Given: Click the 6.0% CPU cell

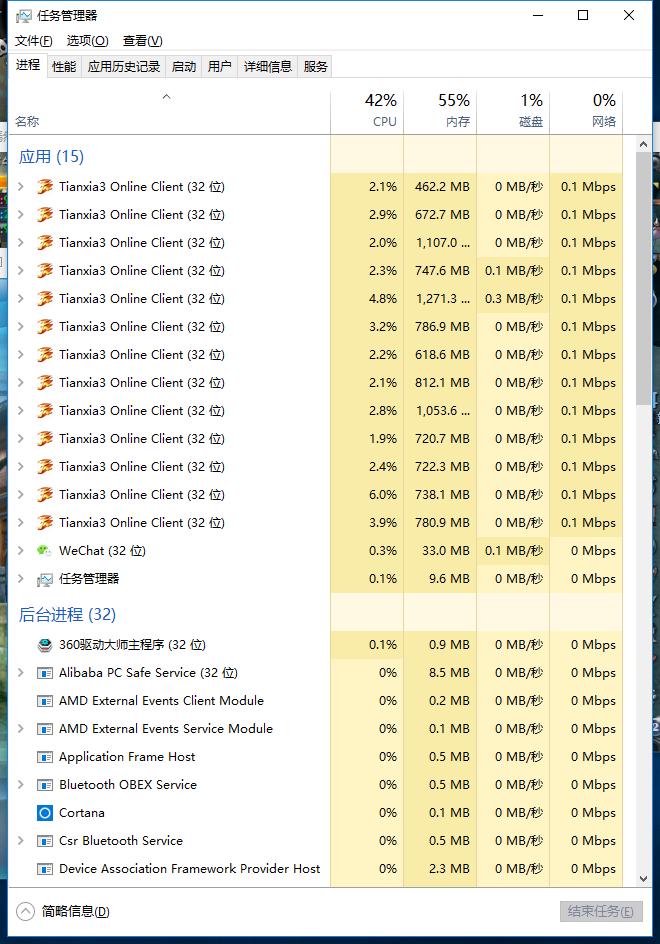Looking at the screenshot, I should pyautogui.click(x=367, y=494).
